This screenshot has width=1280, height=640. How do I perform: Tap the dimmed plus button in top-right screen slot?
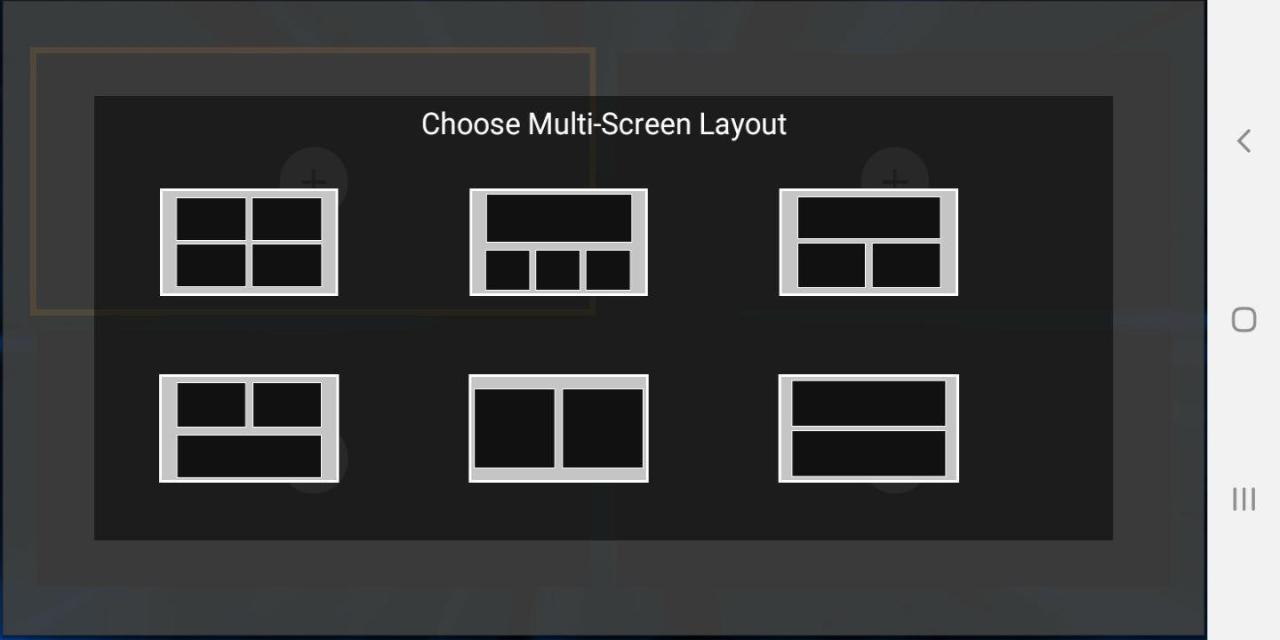895,172
